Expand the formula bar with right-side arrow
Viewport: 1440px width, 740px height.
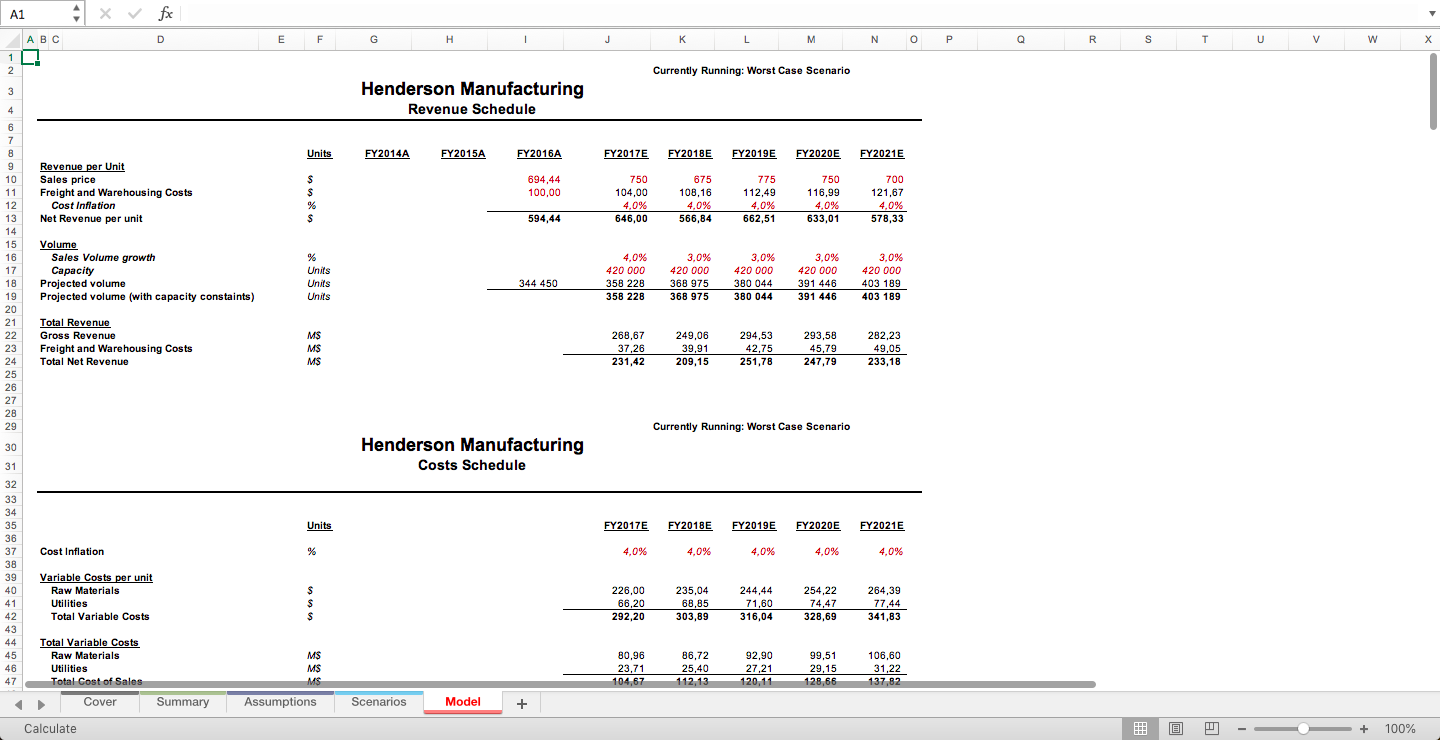(x=1430, y=13)
